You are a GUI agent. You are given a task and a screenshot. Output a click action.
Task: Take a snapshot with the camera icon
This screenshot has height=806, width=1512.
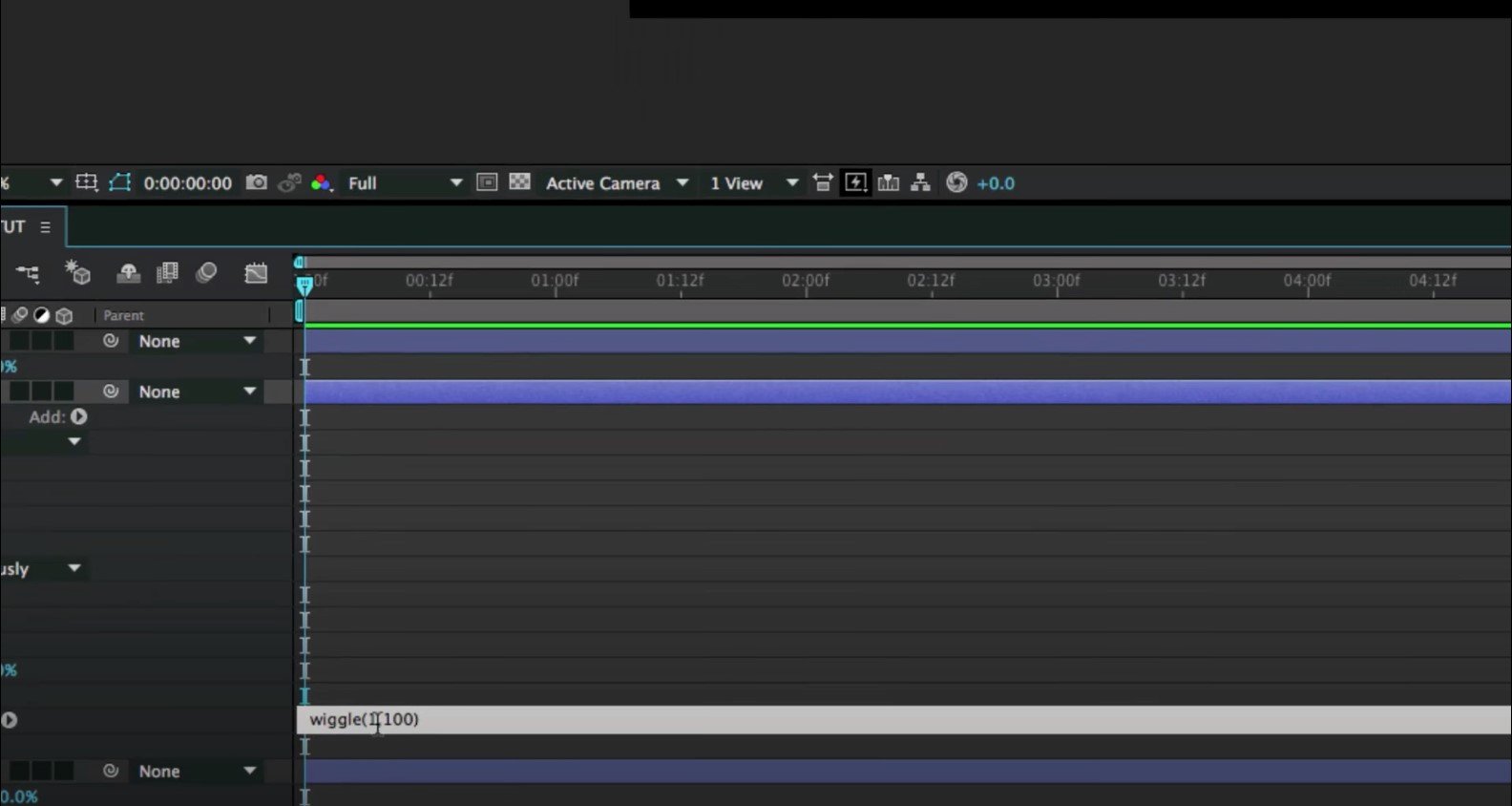coord(256,182)
